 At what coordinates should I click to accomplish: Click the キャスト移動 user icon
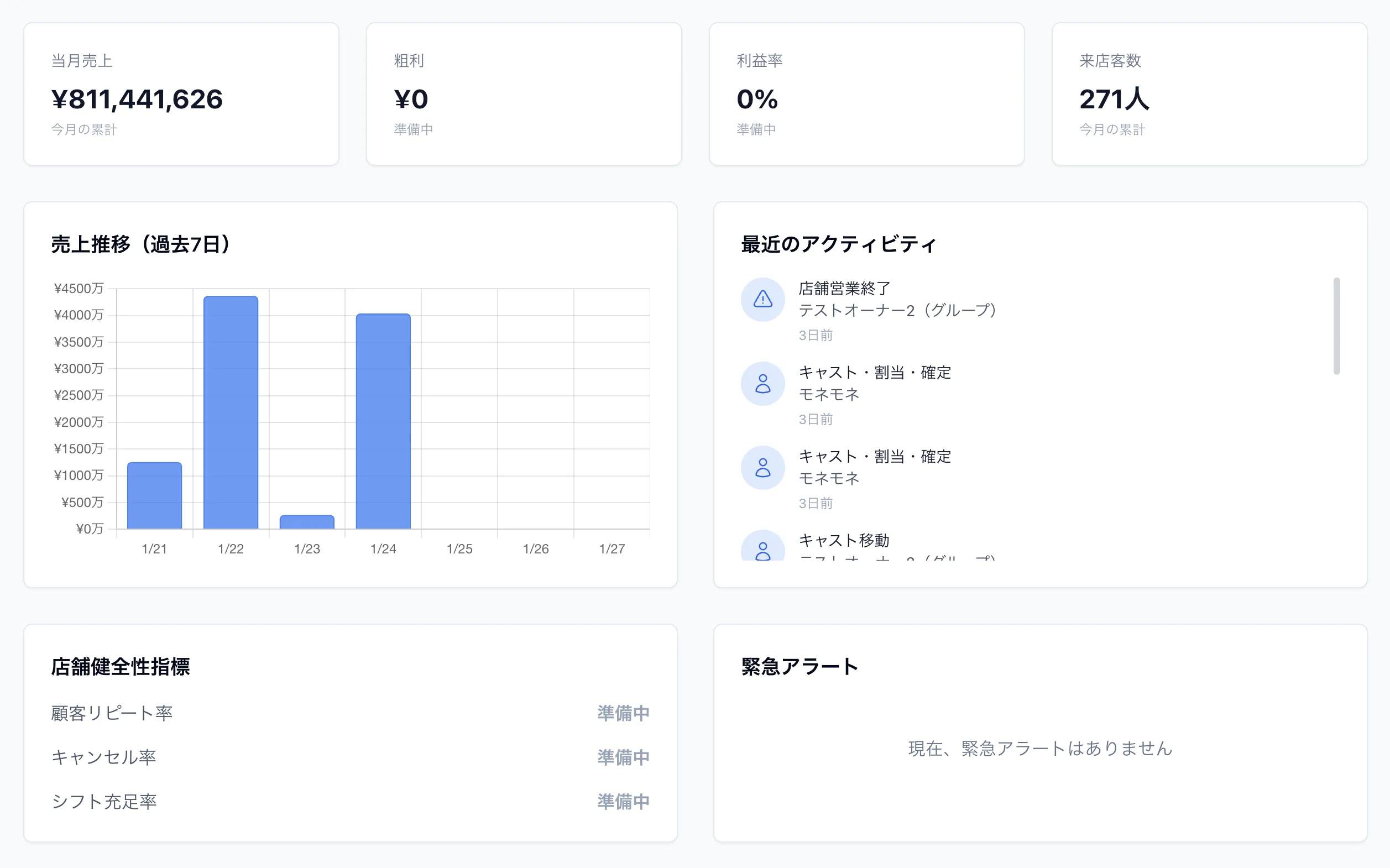(x=762, y=549)
